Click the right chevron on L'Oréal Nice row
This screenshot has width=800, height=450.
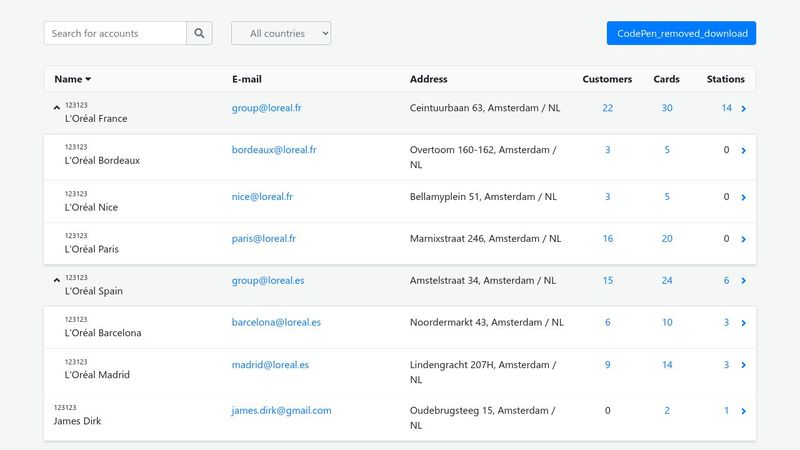coord(743,197)
